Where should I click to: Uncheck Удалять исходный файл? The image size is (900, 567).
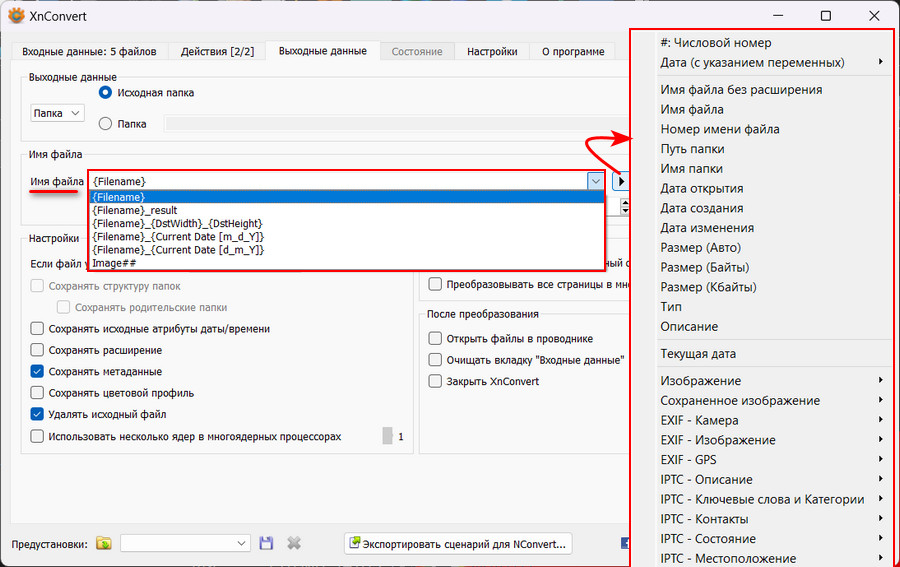click(37, 414)
